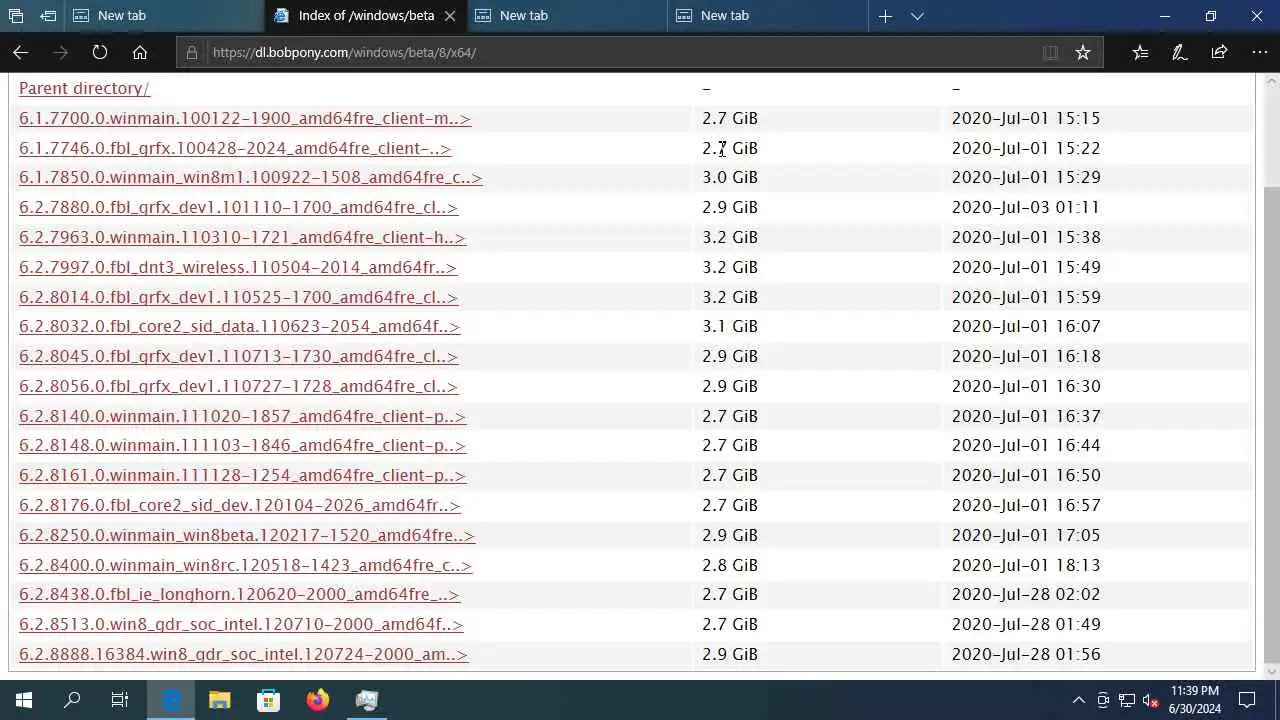Open 6.2.8250.0.winmain_win8beta link
This screenshot has height=720, width=1280.
click(247, 535)
